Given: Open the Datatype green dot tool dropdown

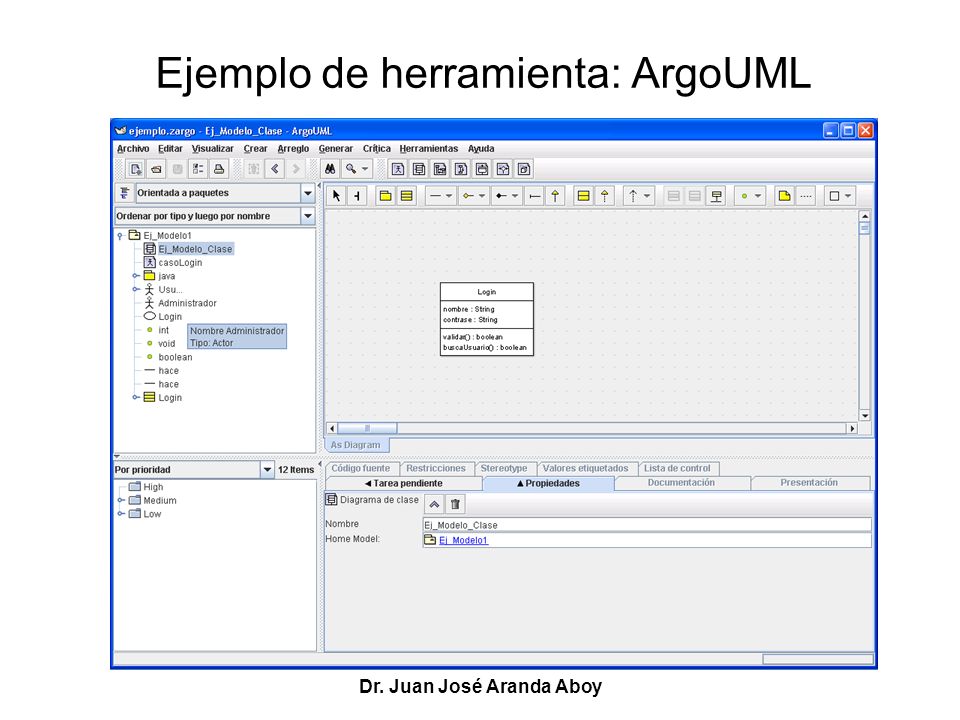Looking at the screenshot, I should (x=758, y=196).
